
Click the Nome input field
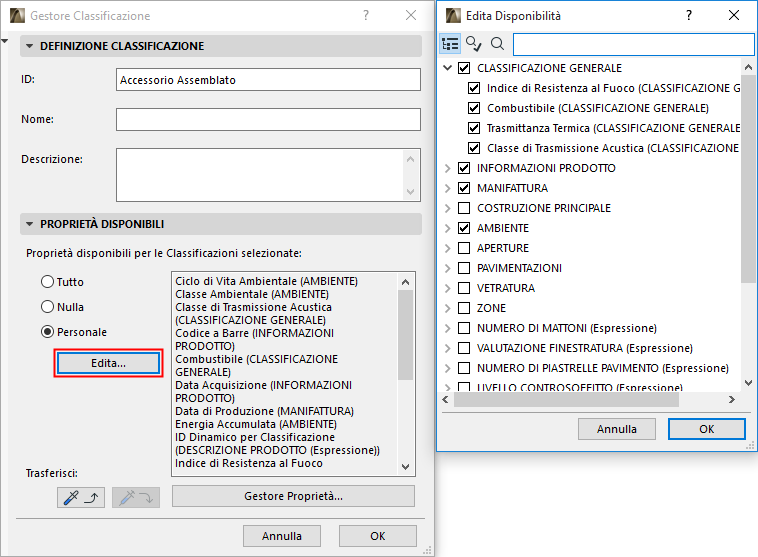pyautogui.click(x=268, y=119)
